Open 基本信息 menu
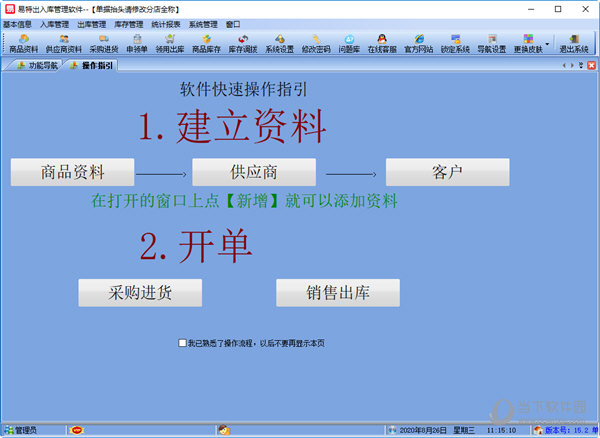Screen dimensions: 600x438 [17, 24]
